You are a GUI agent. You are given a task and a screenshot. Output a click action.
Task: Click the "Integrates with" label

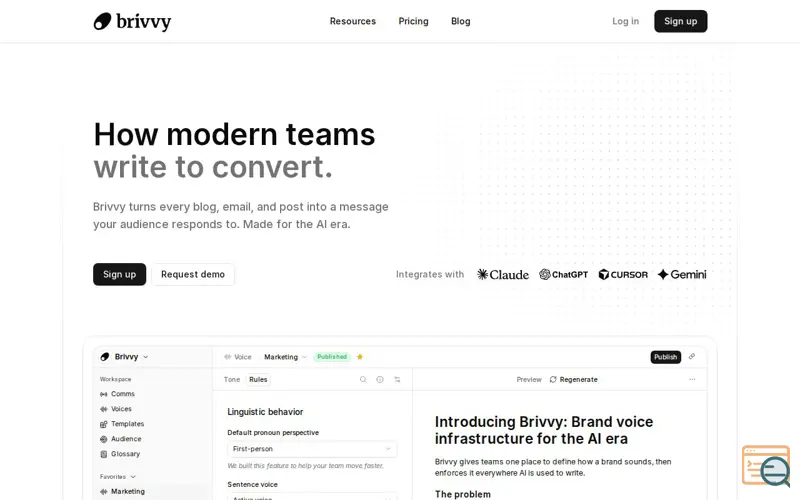pyautogui.click(x=430, y=274)
